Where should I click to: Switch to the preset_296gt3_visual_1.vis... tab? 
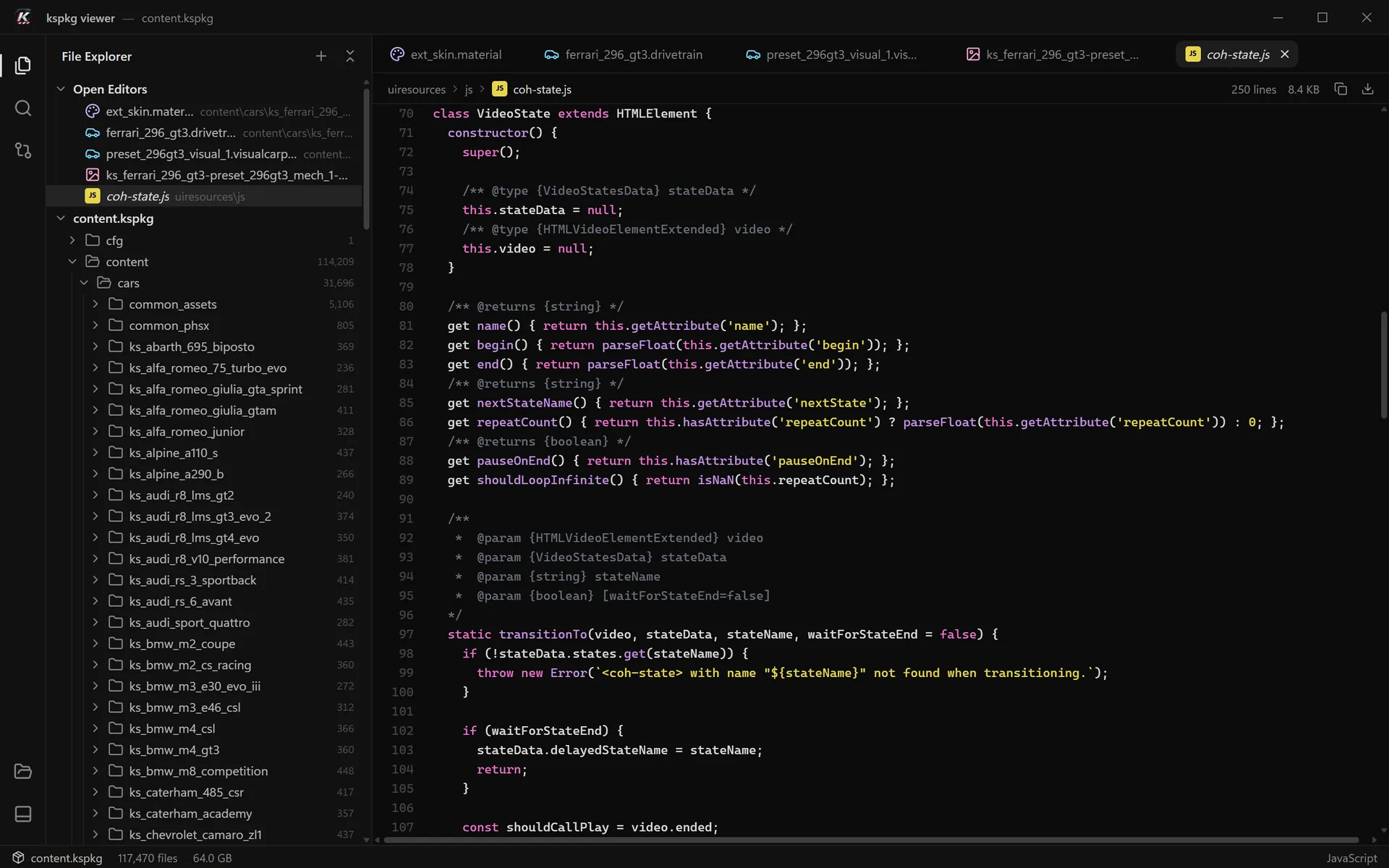click(x=832, y=54)
